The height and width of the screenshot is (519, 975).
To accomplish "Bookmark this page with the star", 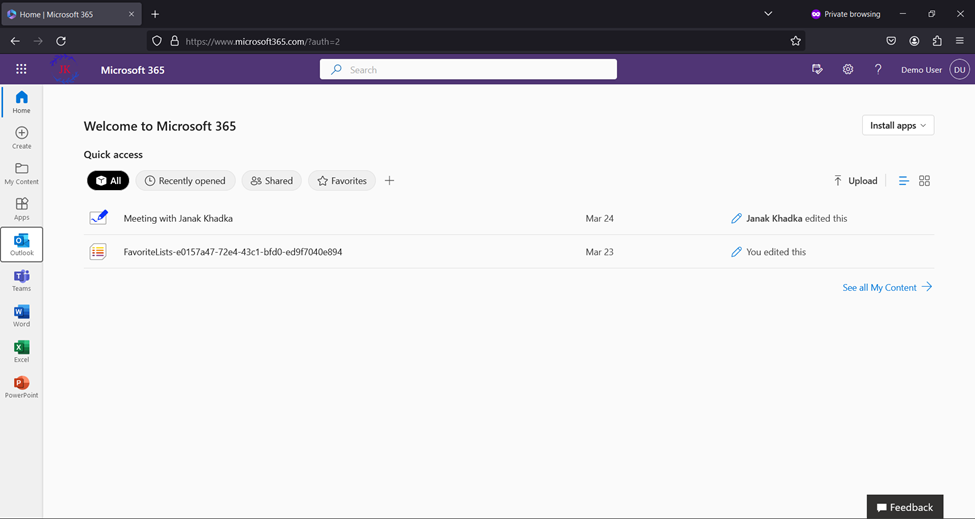I will pyautogui.click(x=795, y=41).
